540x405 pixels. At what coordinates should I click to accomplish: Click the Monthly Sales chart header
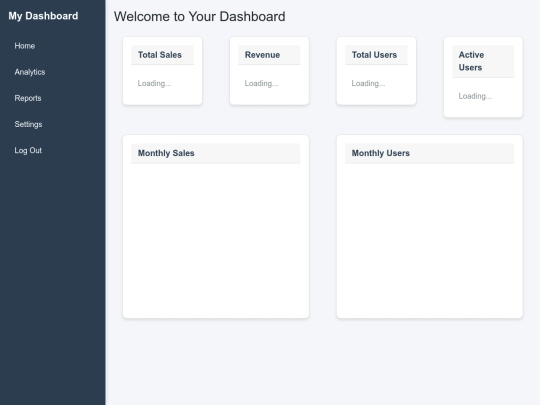point(216,153)
